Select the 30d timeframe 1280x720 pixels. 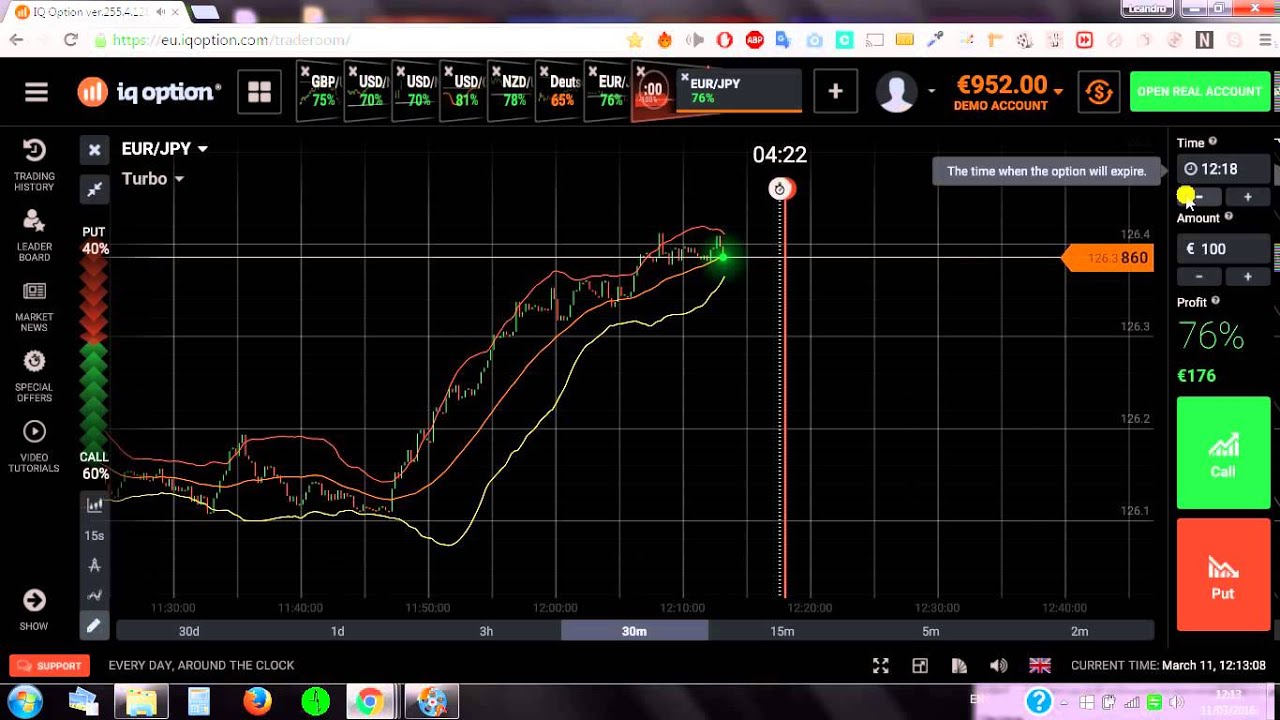[x=189, y=631]
